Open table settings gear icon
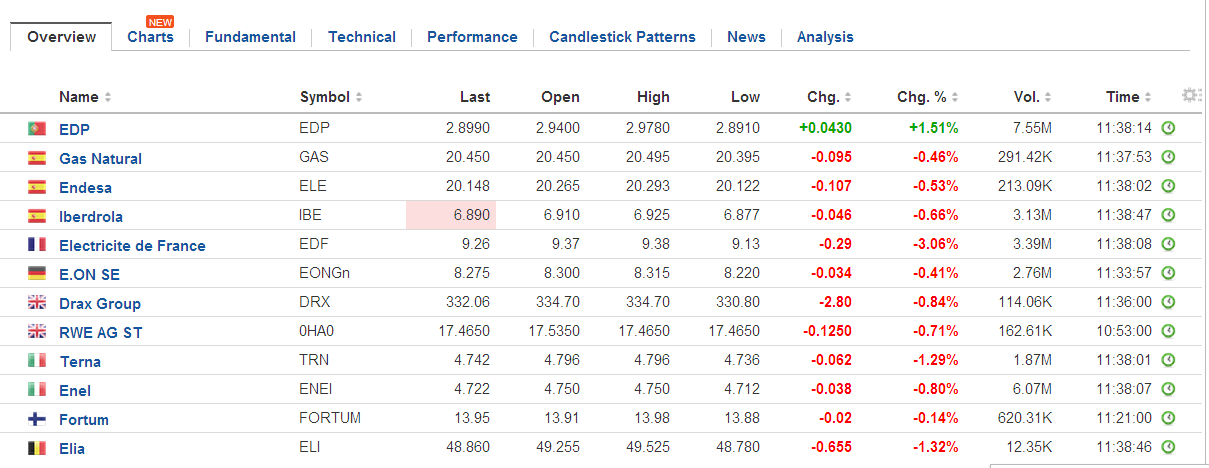 coord(1190,95)
